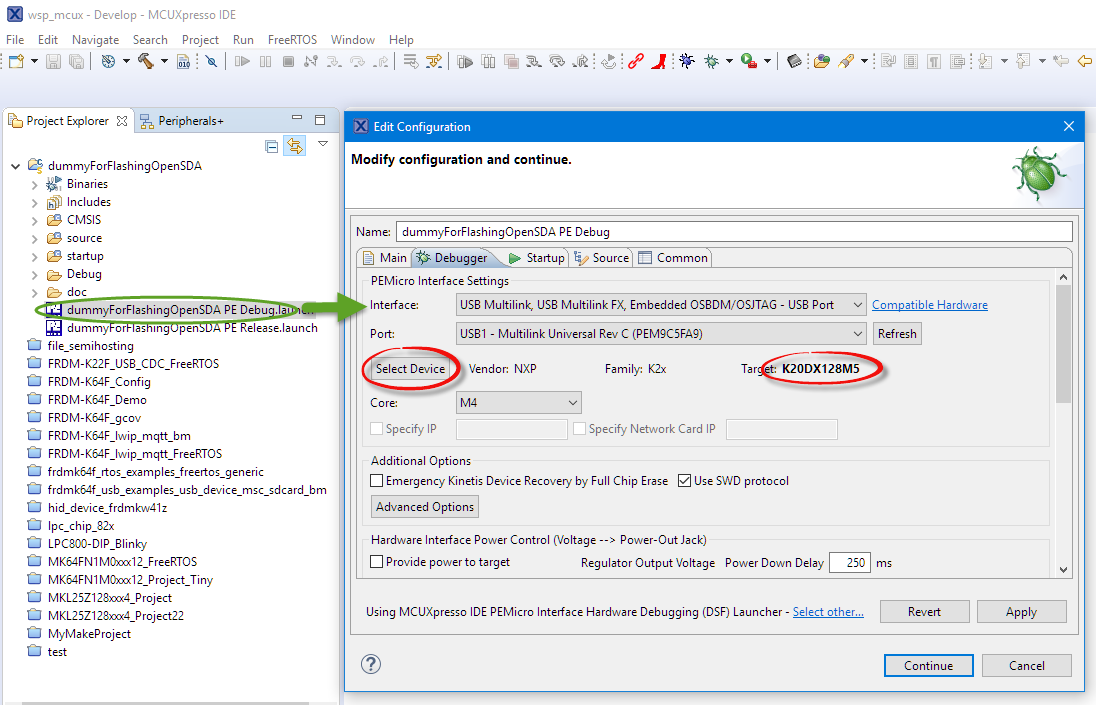Expand the Binaries tree node

pos(35,184)
